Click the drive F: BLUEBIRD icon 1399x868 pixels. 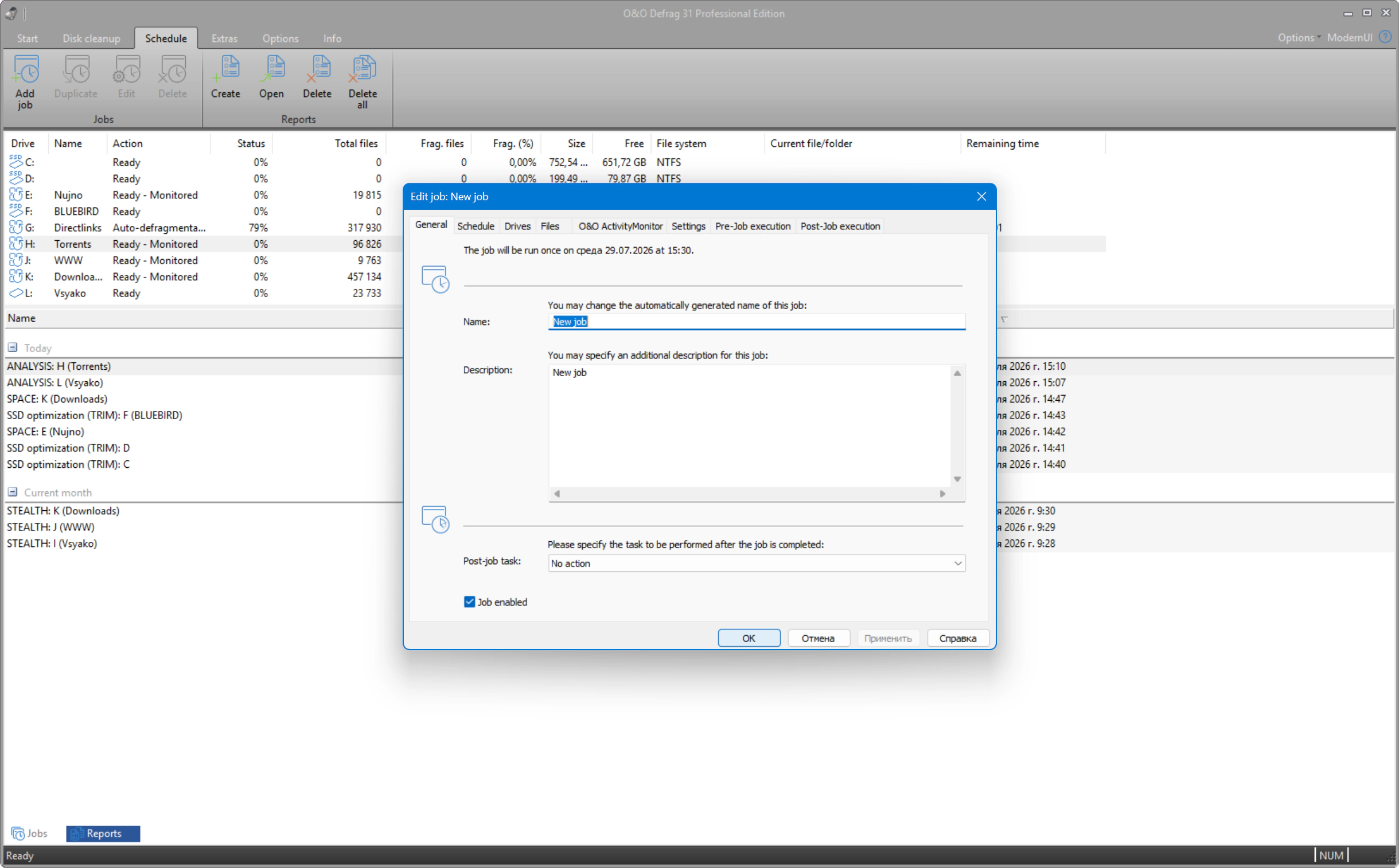click(15, 210)
